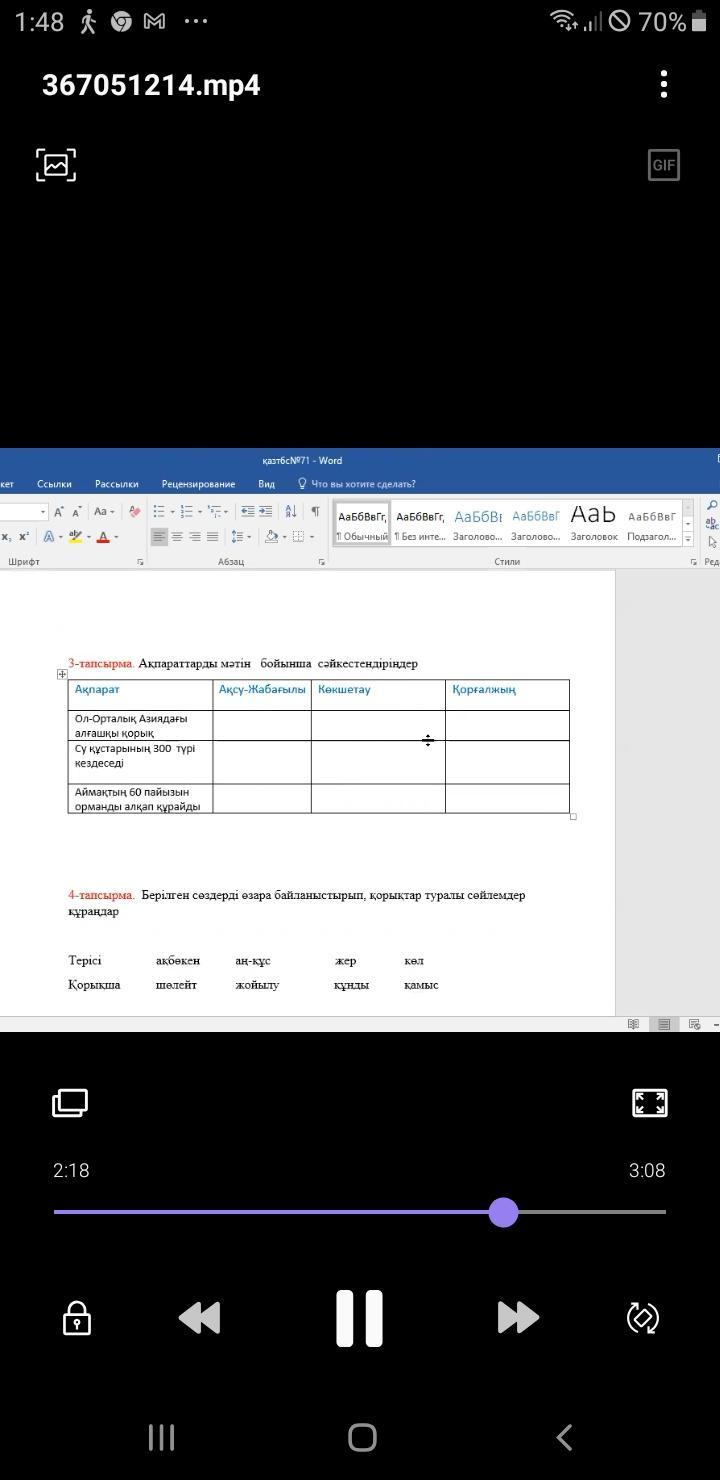This screenshot has height=1480, width=720.
Task: Decrease font size with A-down icon
Action: pos(76,512)
